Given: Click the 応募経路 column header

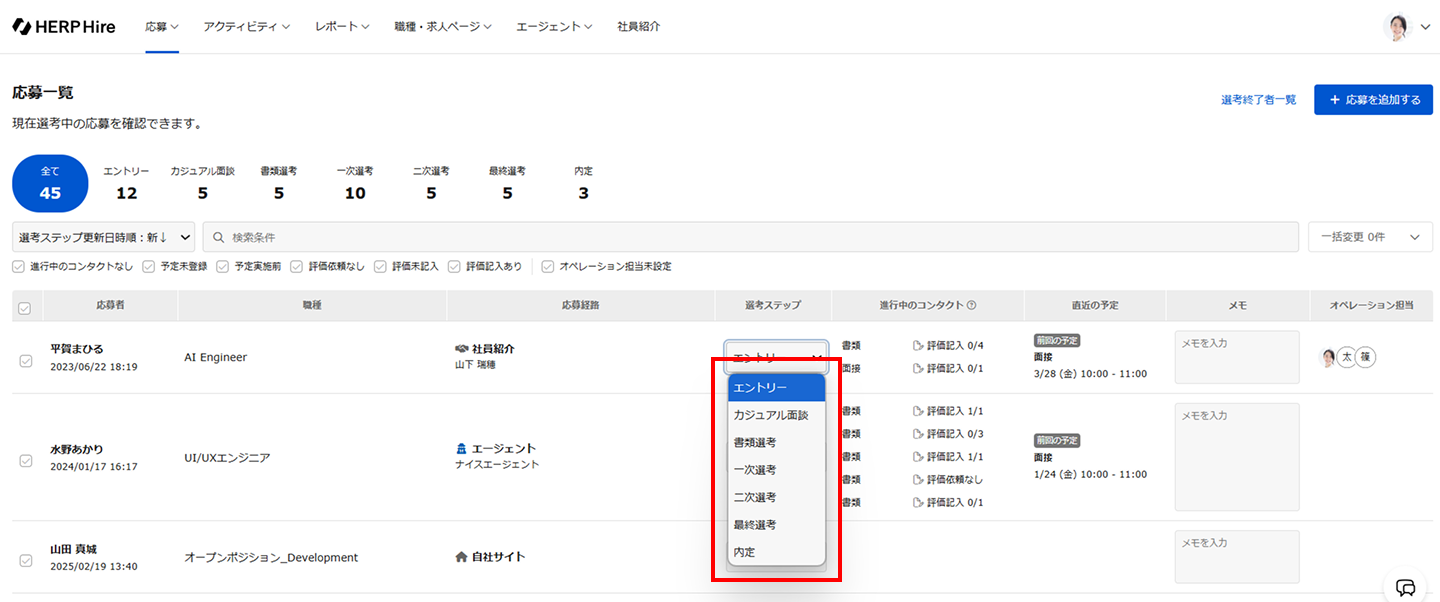Looking at the screenshot, I should (x=581, y=305).
